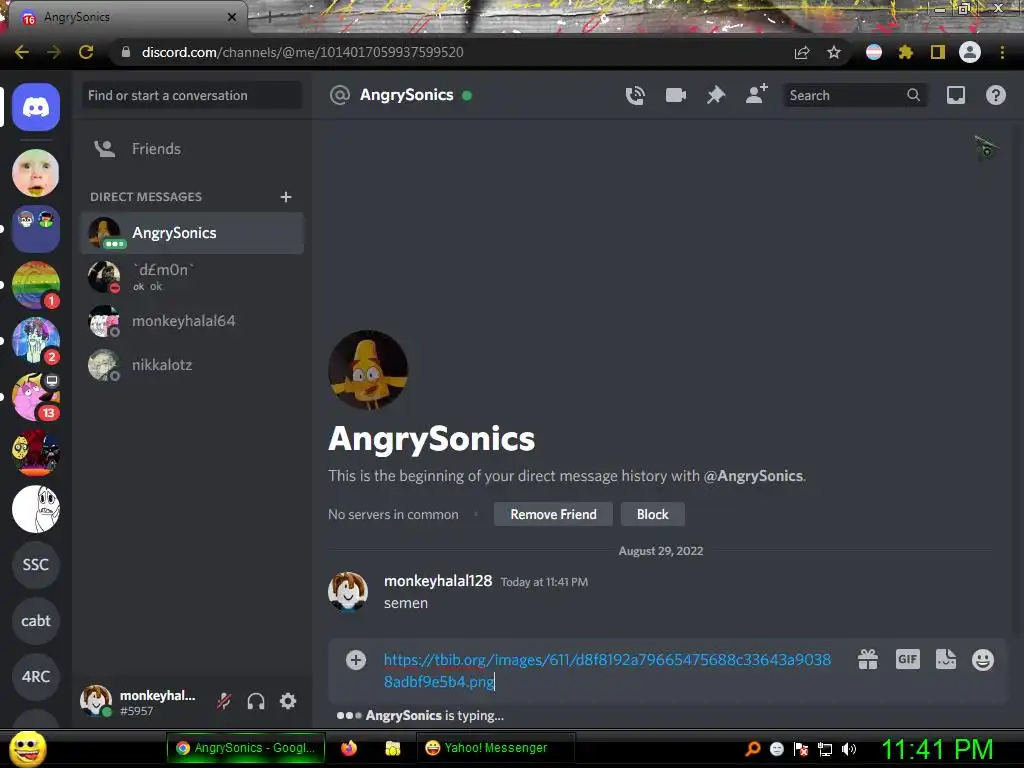This screenshot has width=1024, height=768.
Task: Attach a file with plus button
Action: click(x=356, y=660)
